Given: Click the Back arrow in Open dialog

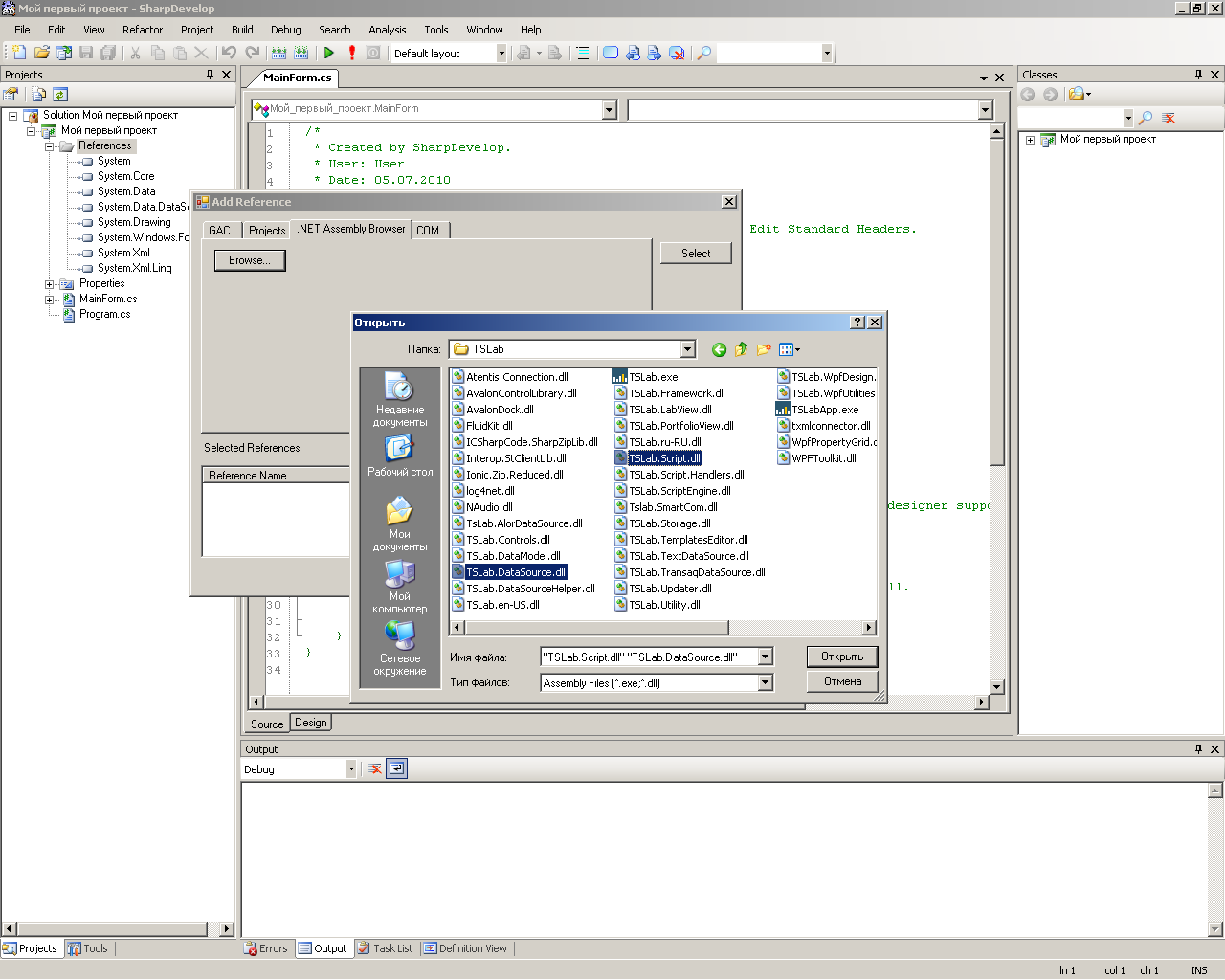Looking at the screenshot, I should [x=719, y=350].
